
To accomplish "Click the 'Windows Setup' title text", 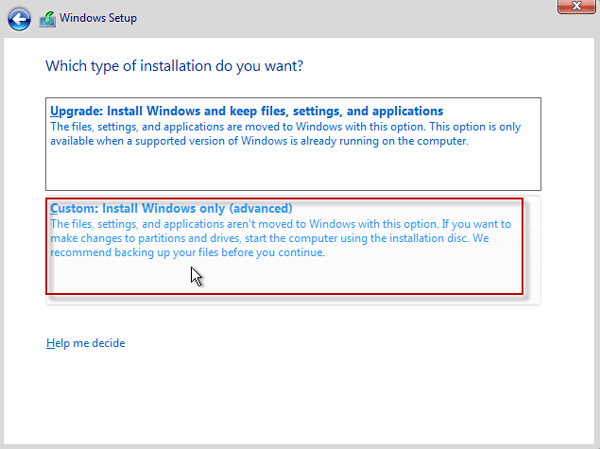I will [98, 18].
